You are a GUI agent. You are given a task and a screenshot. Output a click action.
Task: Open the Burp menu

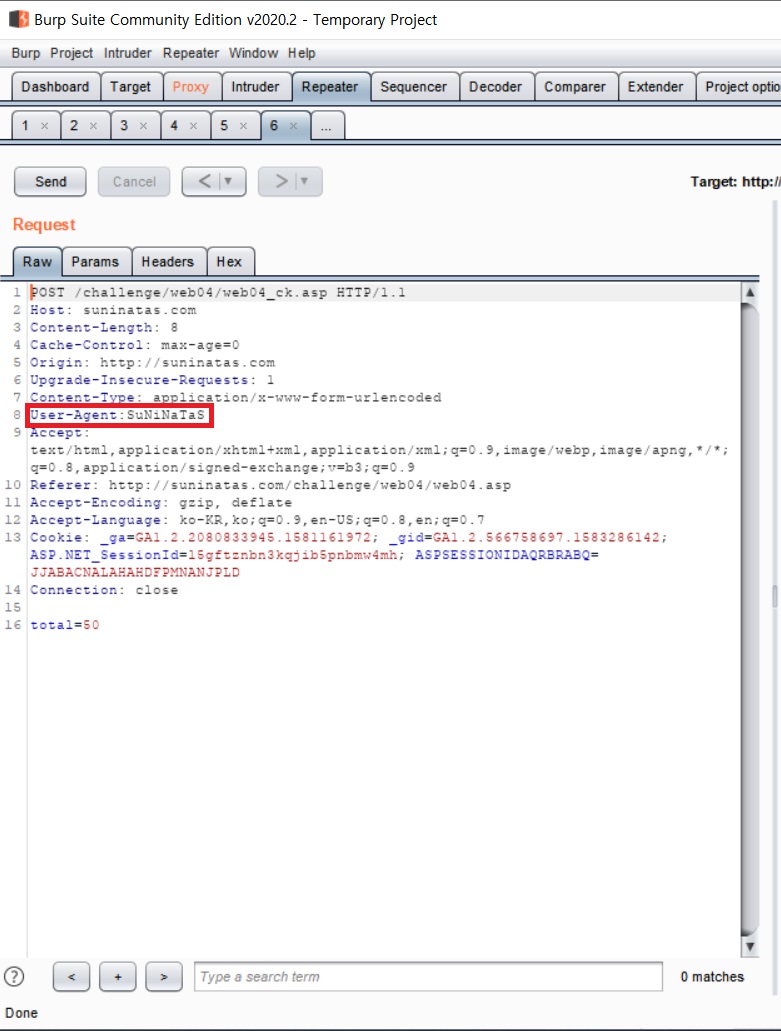coord(26,53)
